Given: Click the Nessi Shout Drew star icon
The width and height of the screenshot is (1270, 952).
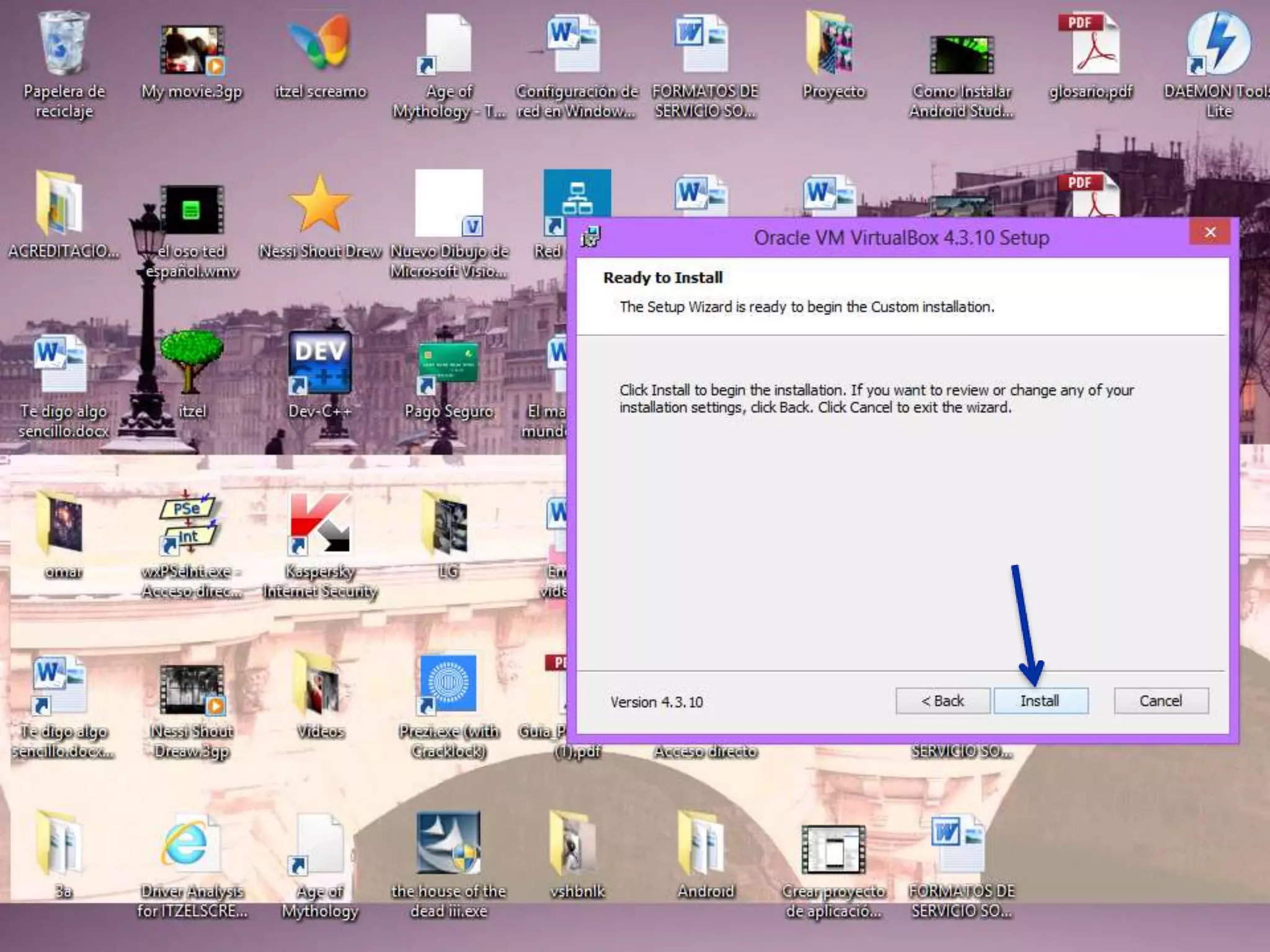Looking at the screenshot, I should pos(320,205).
